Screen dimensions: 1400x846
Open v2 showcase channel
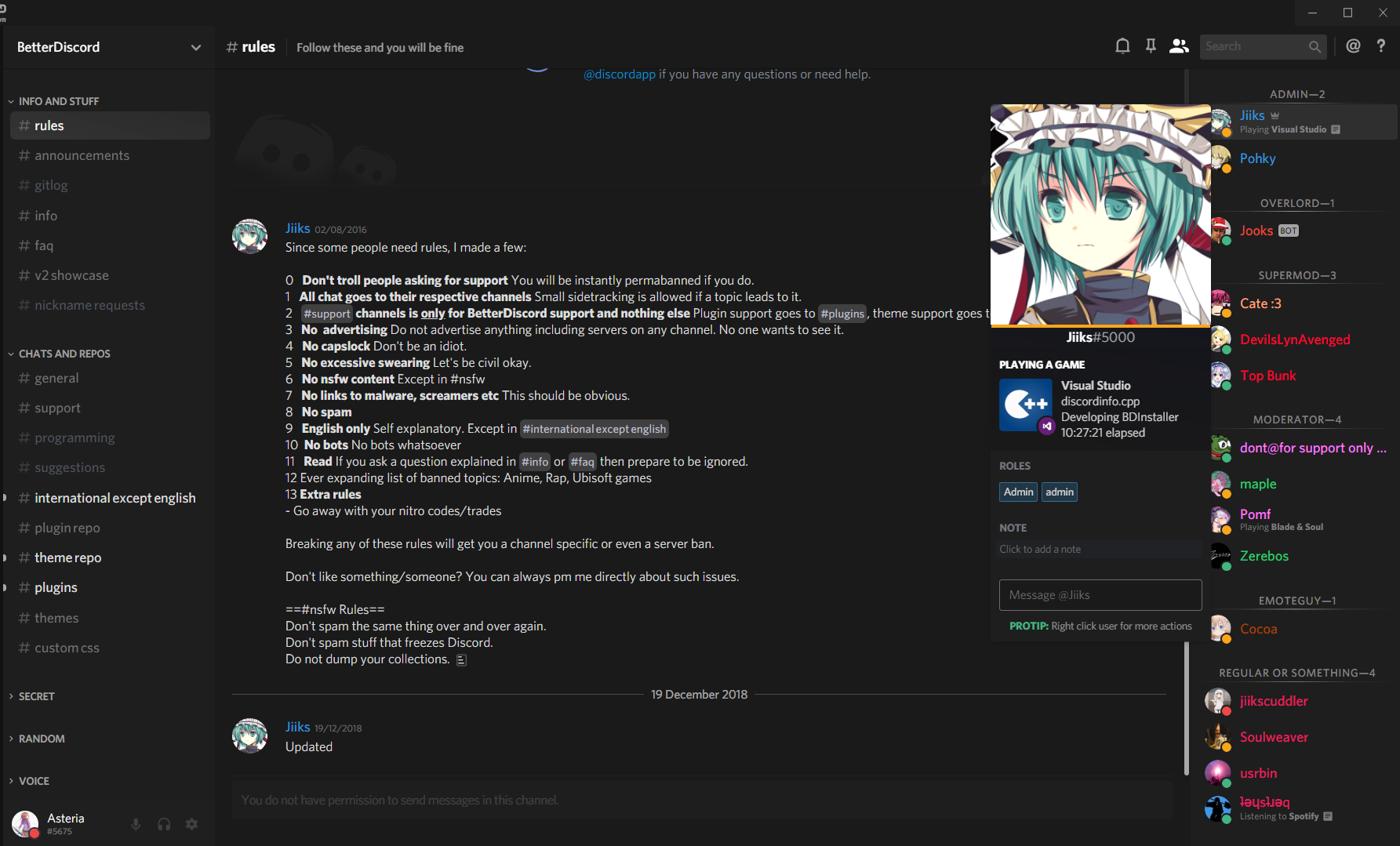[x=110, y=275]
